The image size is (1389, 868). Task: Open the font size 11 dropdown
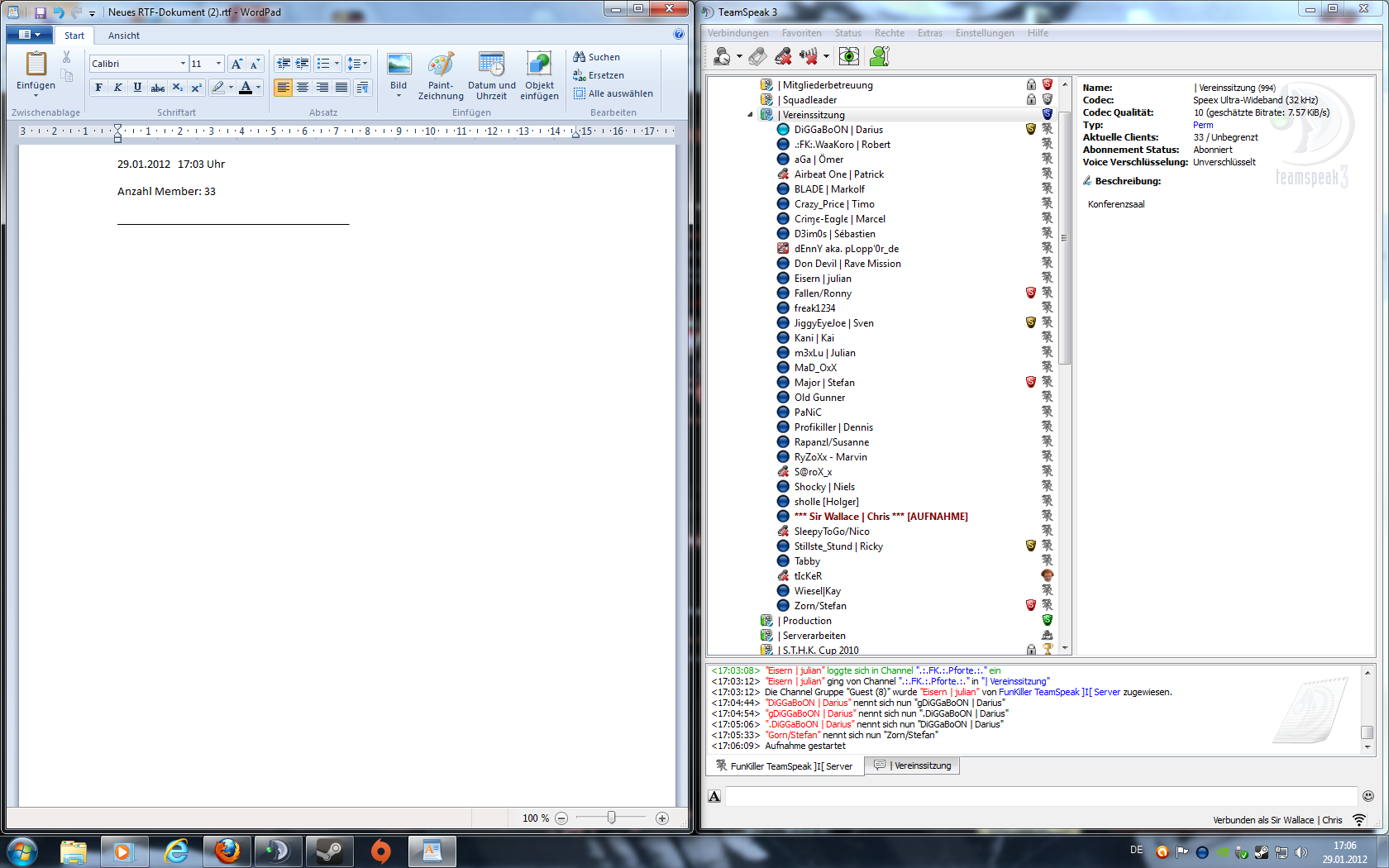tap(218, 64)
